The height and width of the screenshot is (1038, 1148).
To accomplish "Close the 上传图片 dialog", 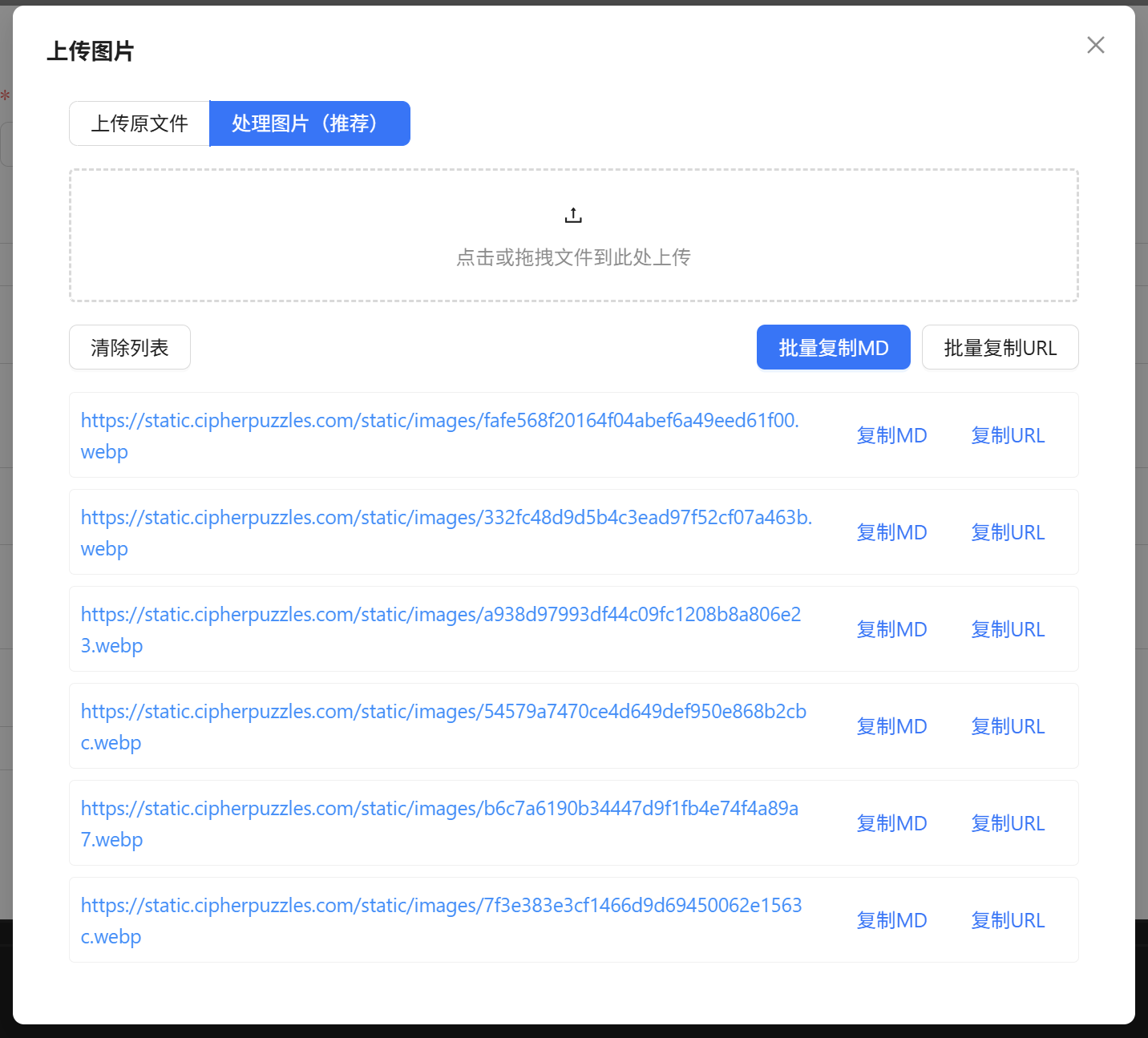I will point(1095,46).
